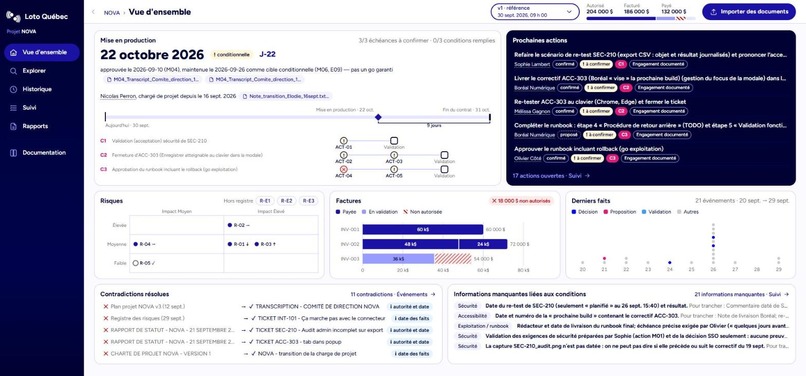Click the Décision legend dot in Derniers faits
The height and width of the screenshot is (376, 806).
click(x=574, y=211)
